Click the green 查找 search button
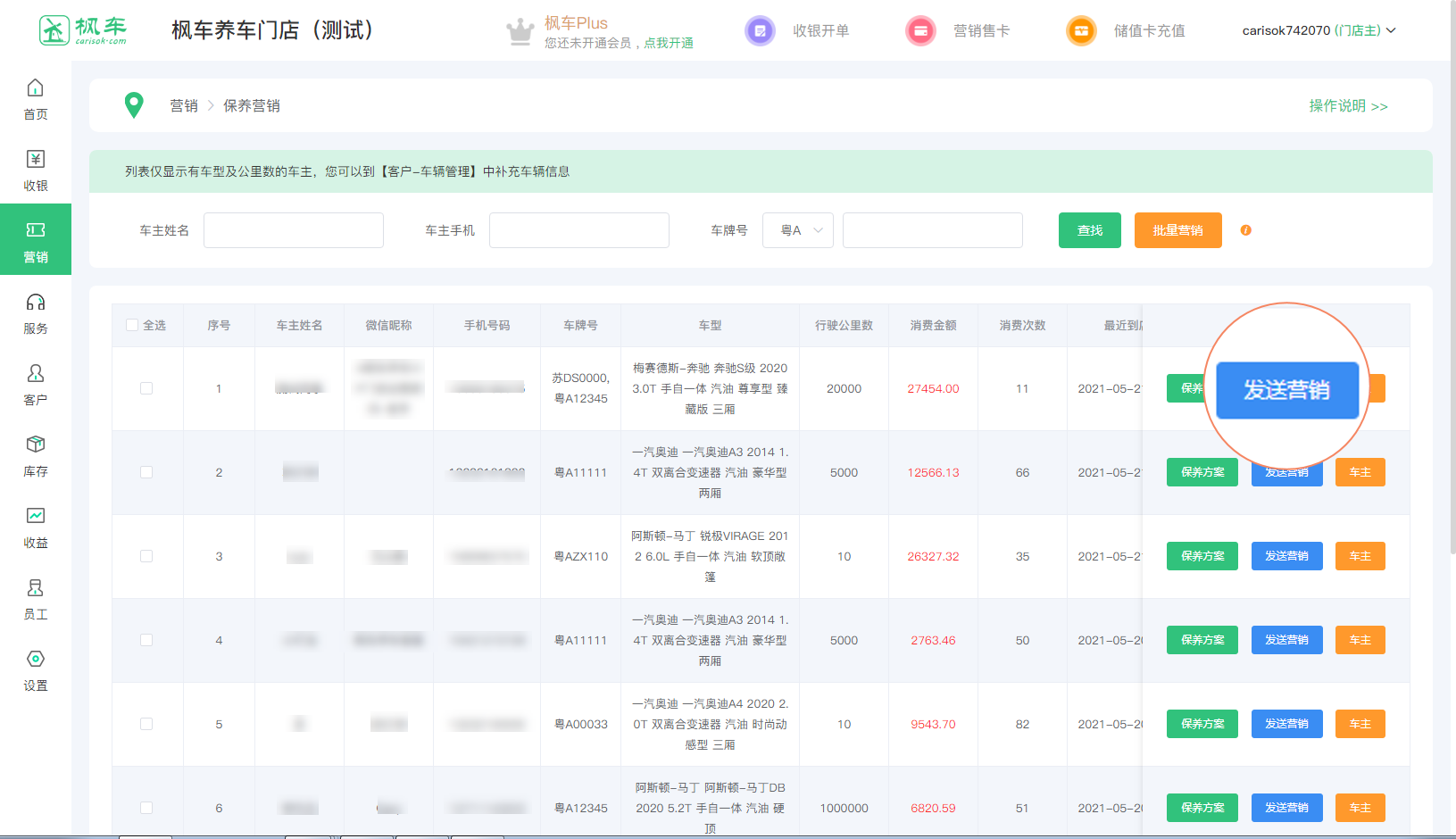 (1089, 230)
